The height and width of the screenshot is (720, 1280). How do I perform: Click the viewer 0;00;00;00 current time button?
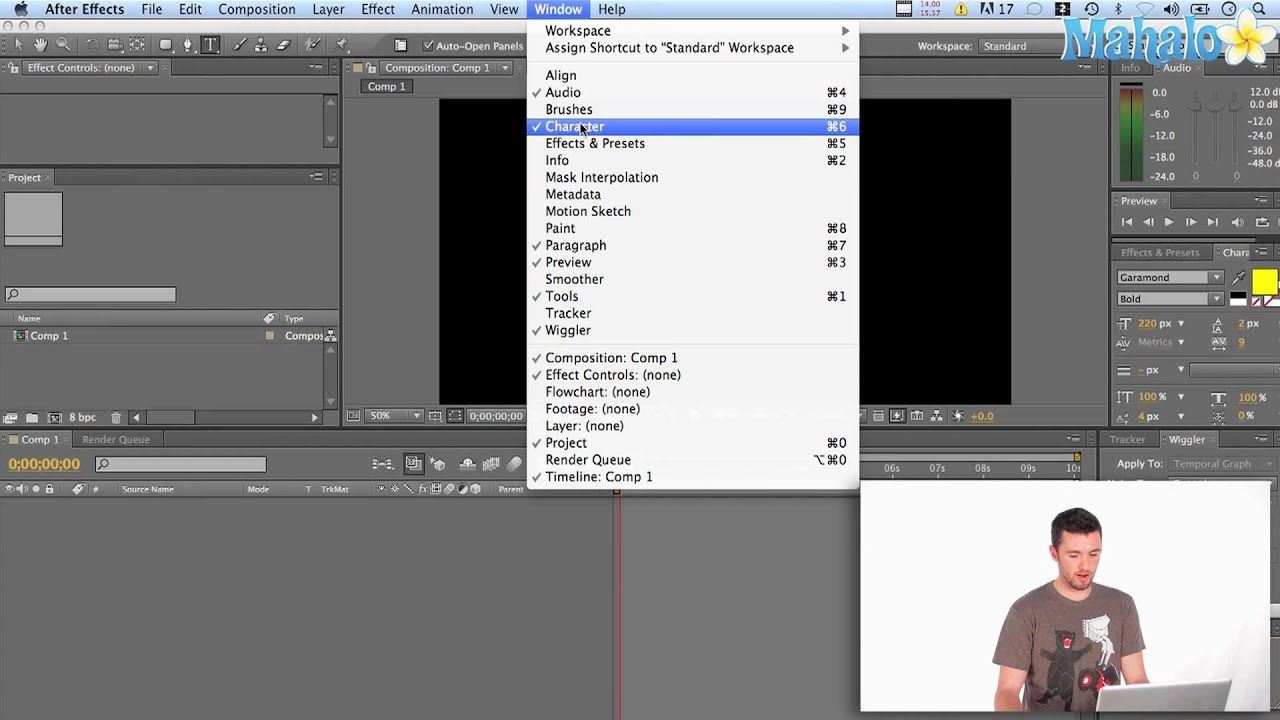point(496,416)
